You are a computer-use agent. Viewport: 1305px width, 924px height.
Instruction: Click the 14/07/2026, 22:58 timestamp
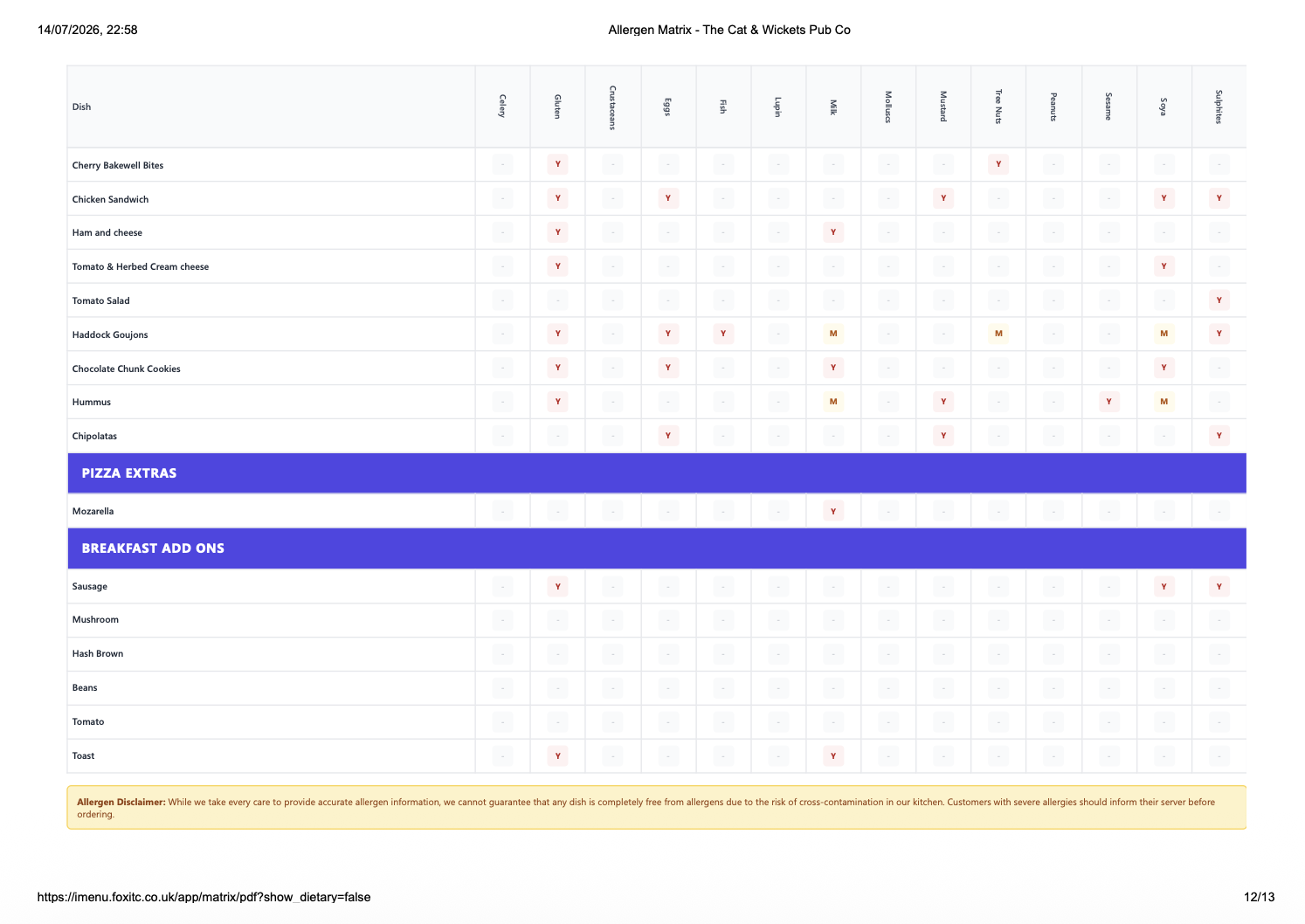pyautogui.click(x=87, y=30)
